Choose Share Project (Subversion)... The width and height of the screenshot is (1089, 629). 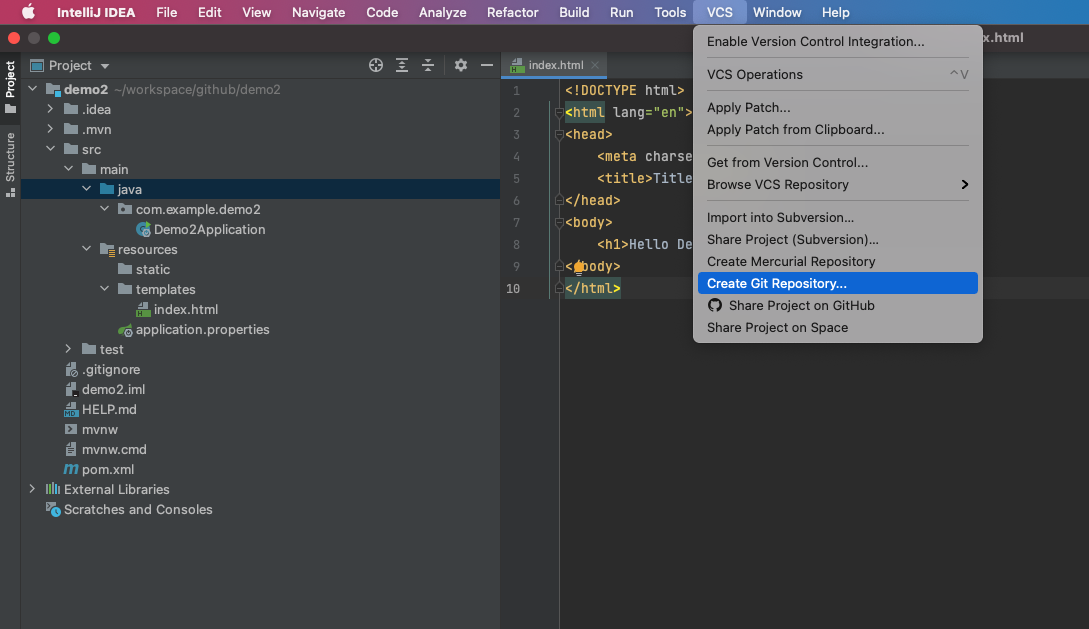point(838,240)
